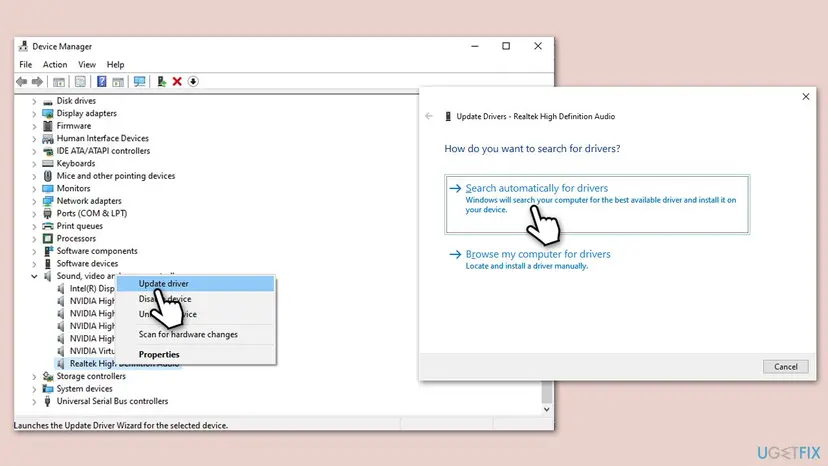Click the red X Uninstall device icon

177,81
